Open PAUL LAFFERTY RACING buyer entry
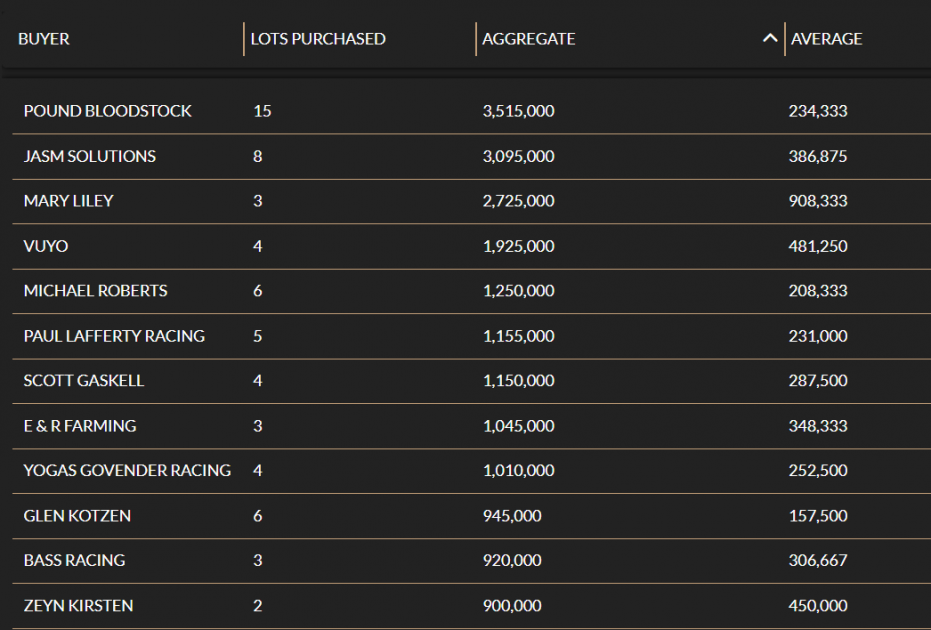931x630 pixels. pyautogui.click(x=114, y=336)
